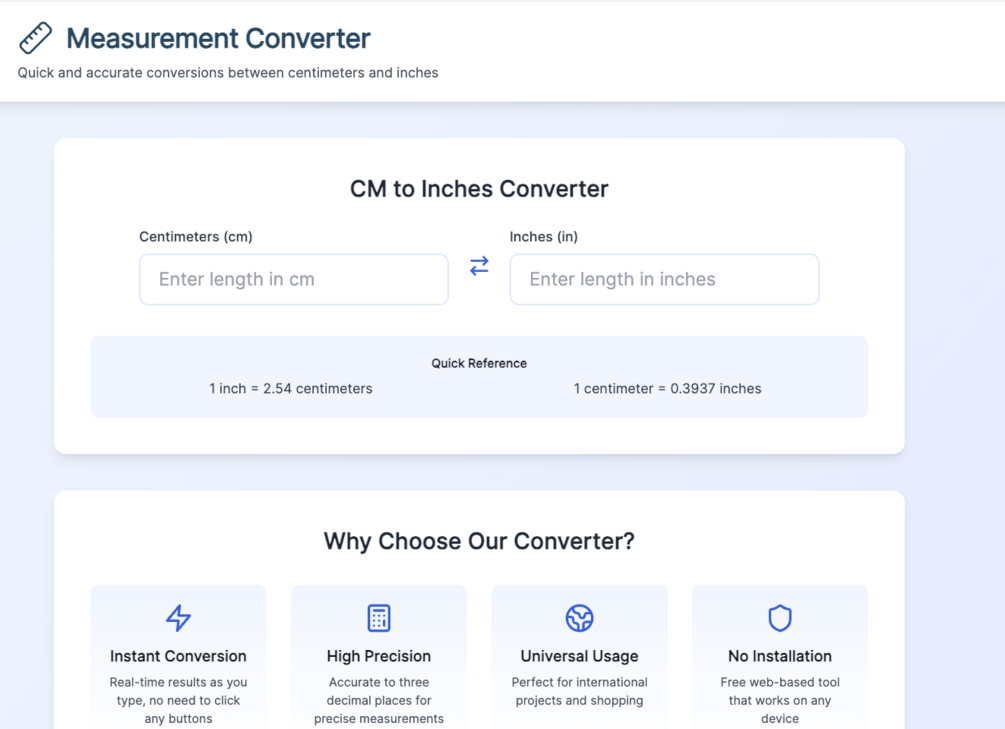Screen dimensions: 1005x729
Task: Click the "CM to Inches Converter" heading
Action: click(479, 189)
